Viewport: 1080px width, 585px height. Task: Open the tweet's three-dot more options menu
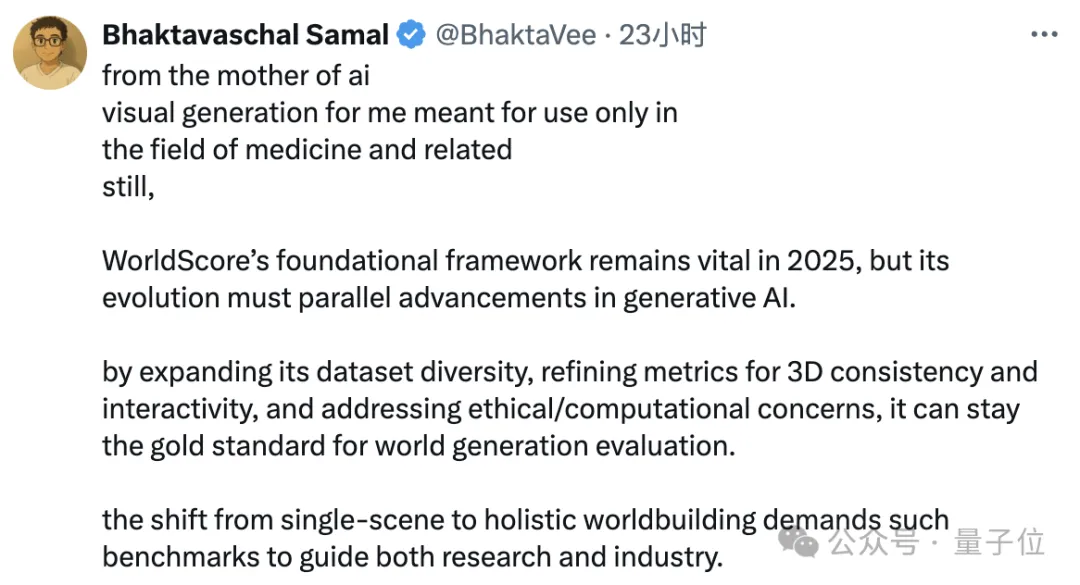pos(1043,34)
